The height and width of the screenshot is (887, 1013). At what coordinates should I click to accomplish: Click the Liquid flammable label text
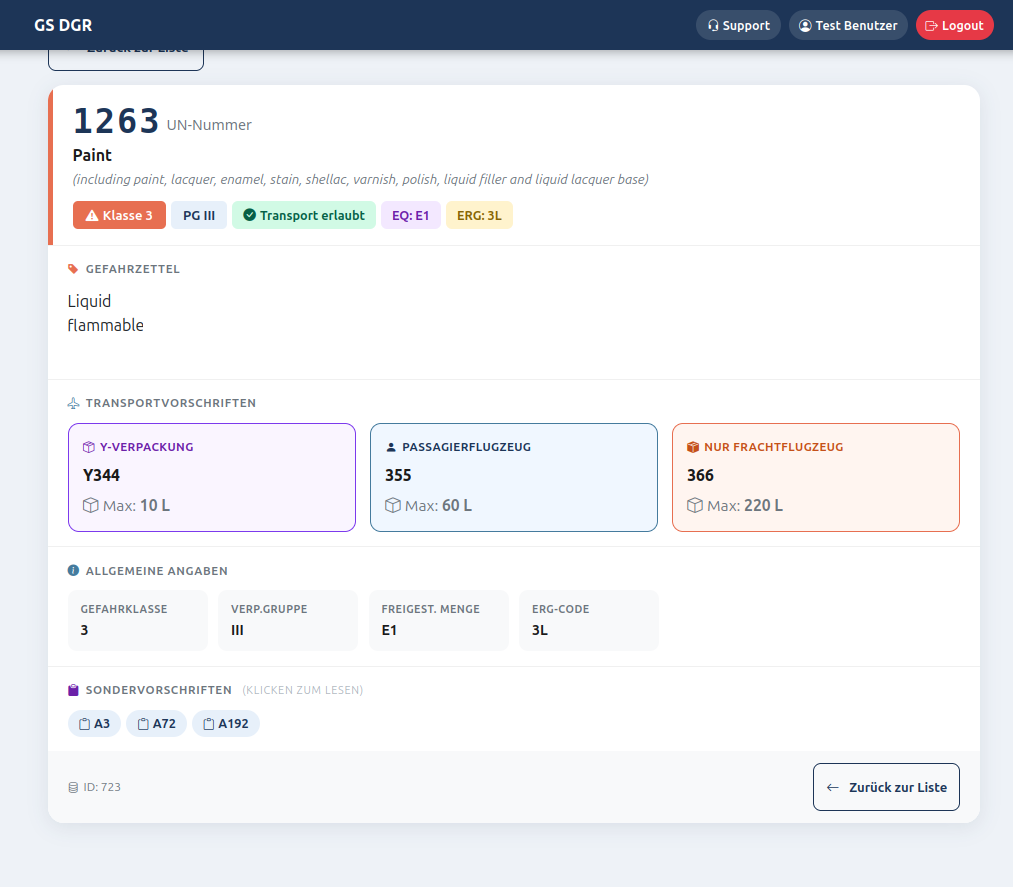(105, 313)
